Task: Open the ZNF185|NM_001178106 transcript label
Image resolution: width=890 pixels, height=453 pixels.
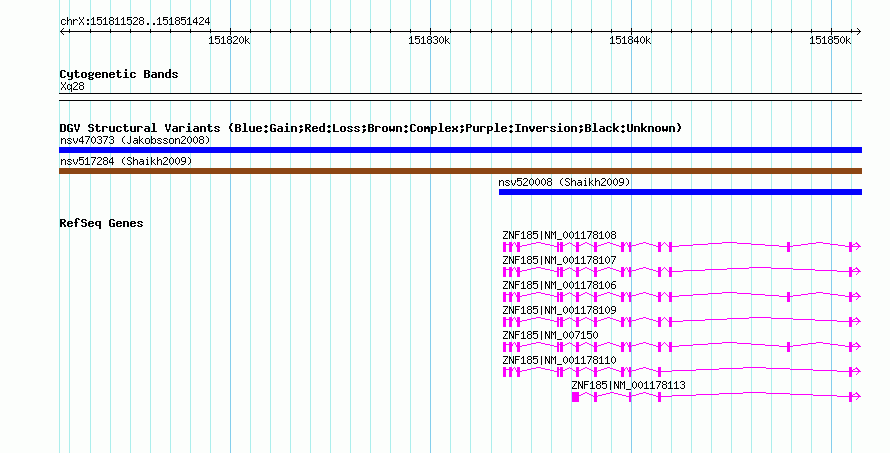Action: coord(559,285)
